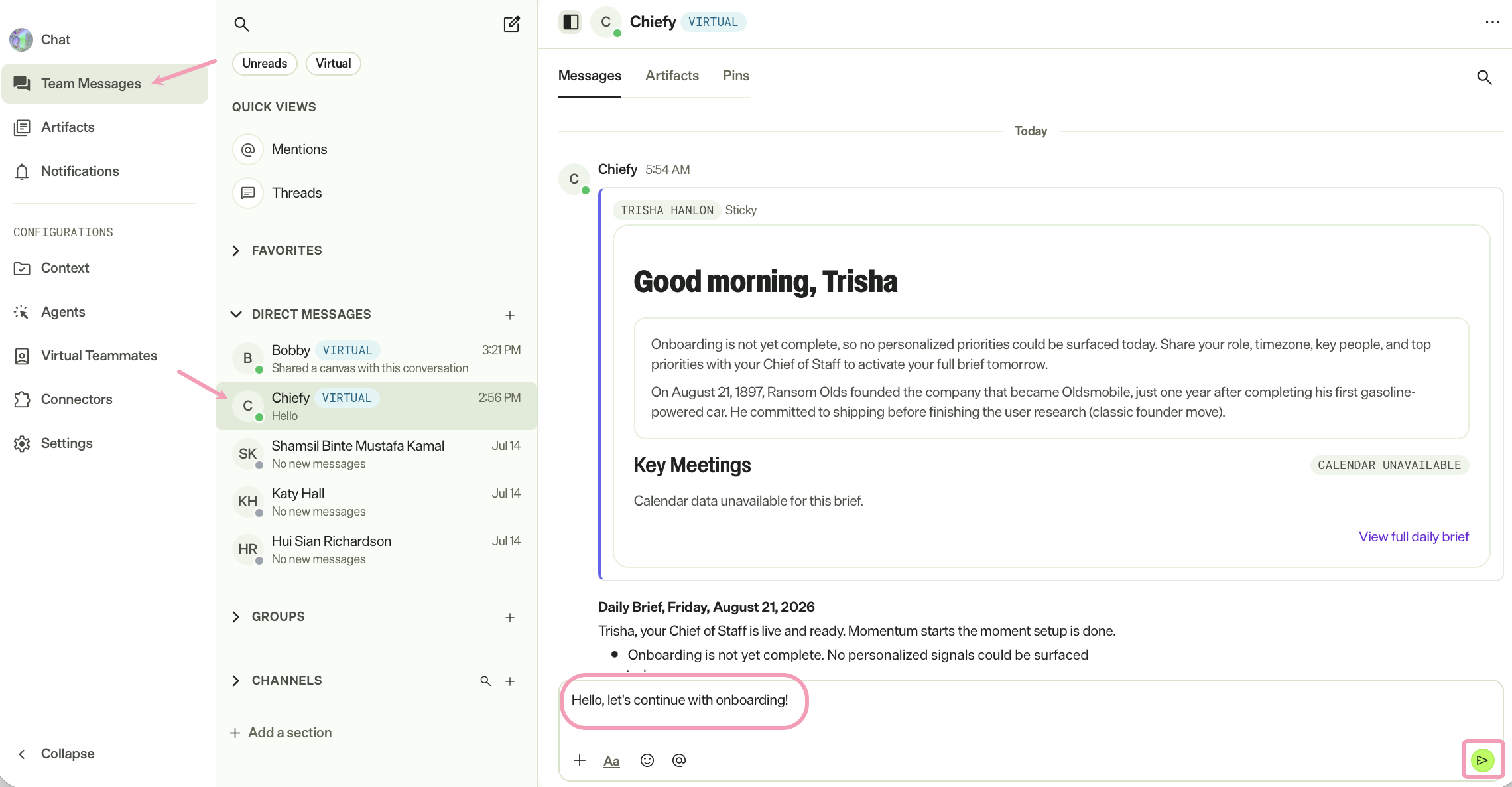Click the compose new message icon
The image size is (1512, 787).
(511, 25)
